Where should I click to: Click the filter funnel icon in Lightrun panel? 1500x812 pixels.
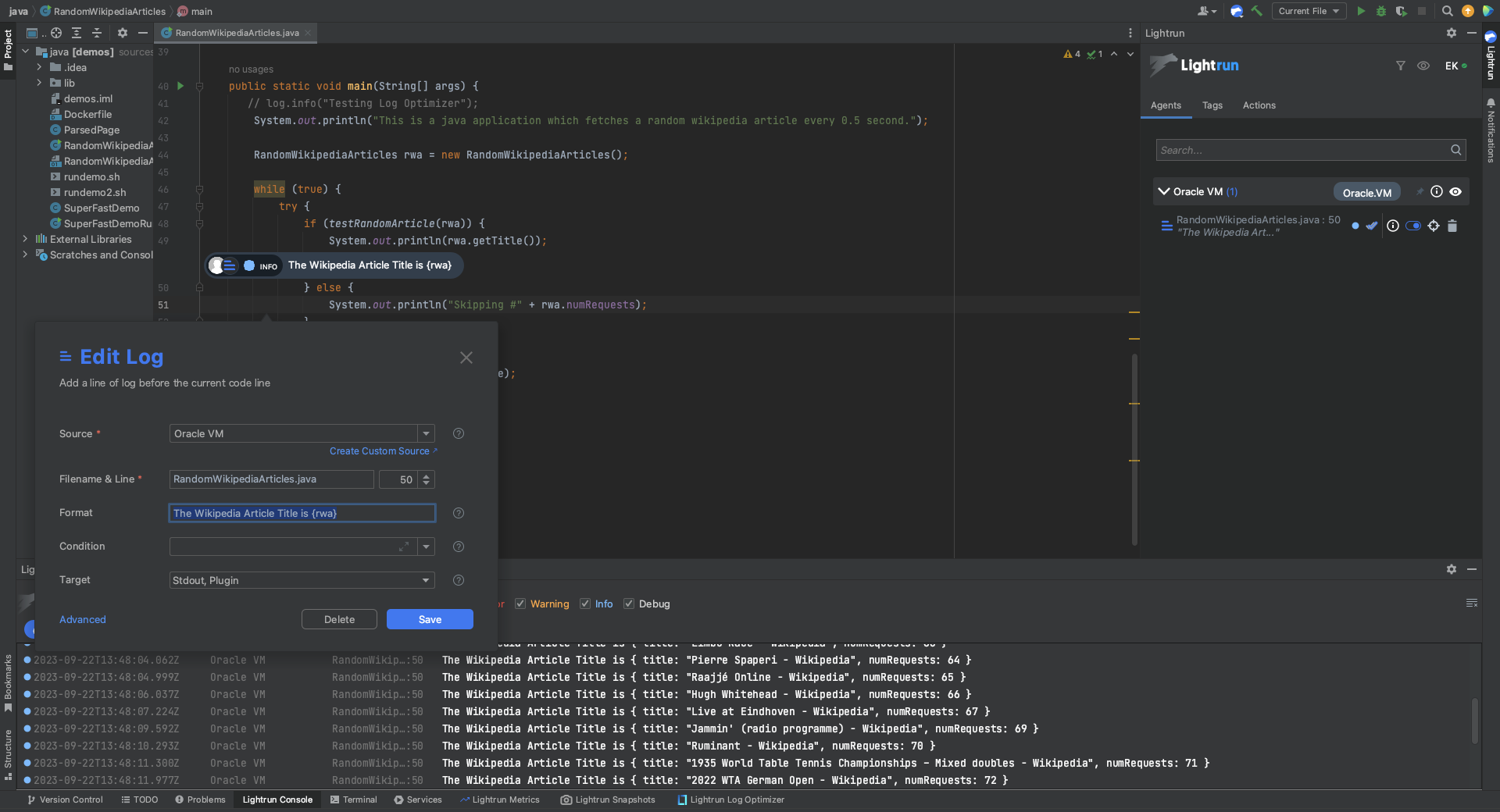[1401, 66]
